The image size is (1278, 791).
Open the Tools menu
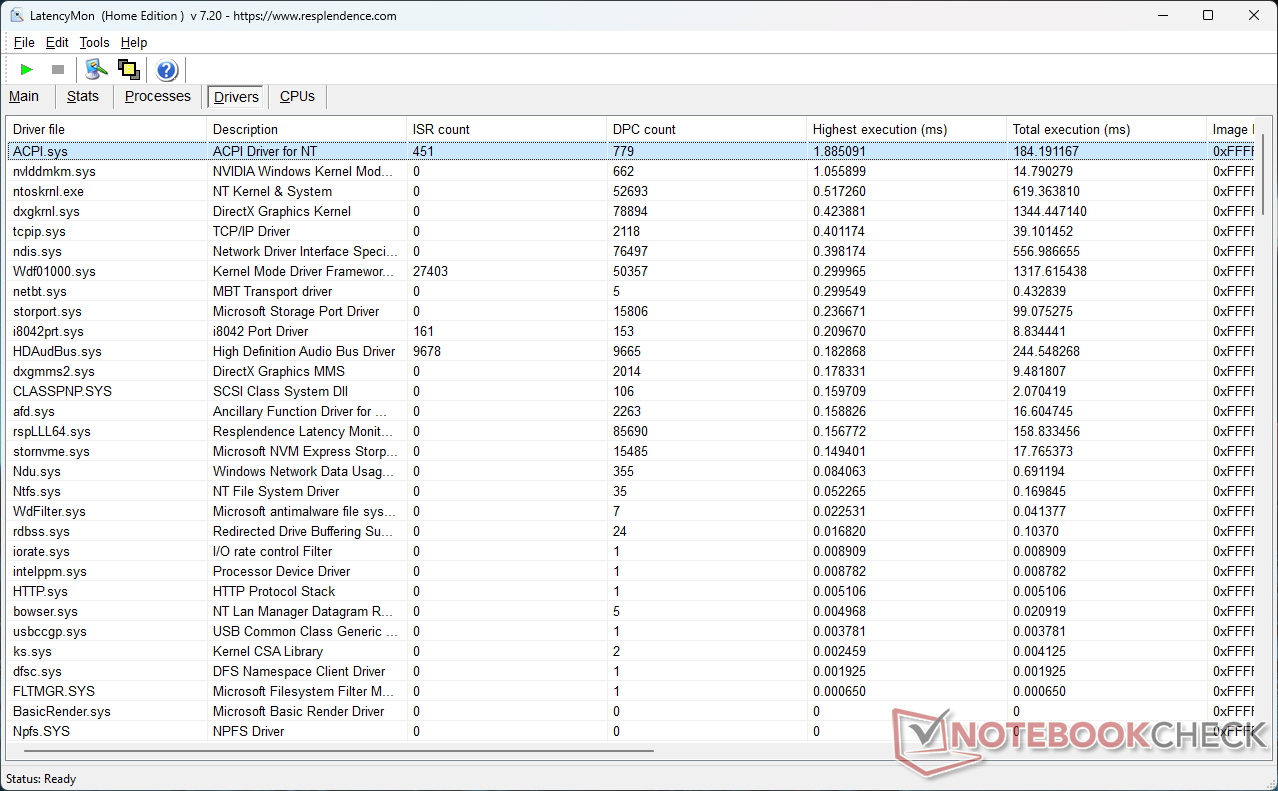click(94, 42)
